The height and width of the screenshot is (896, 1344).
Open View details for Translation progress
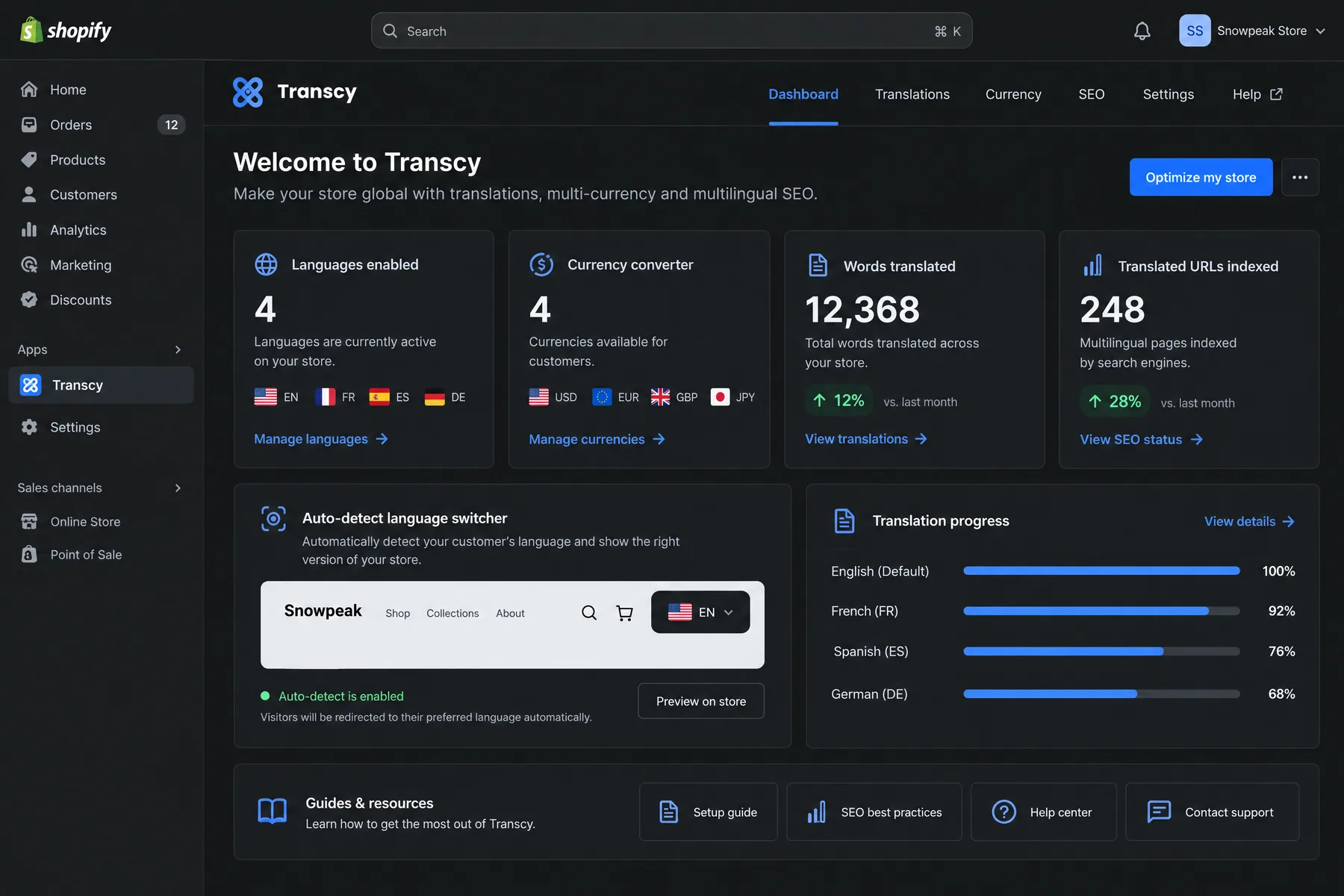[x=1249, y=521]
